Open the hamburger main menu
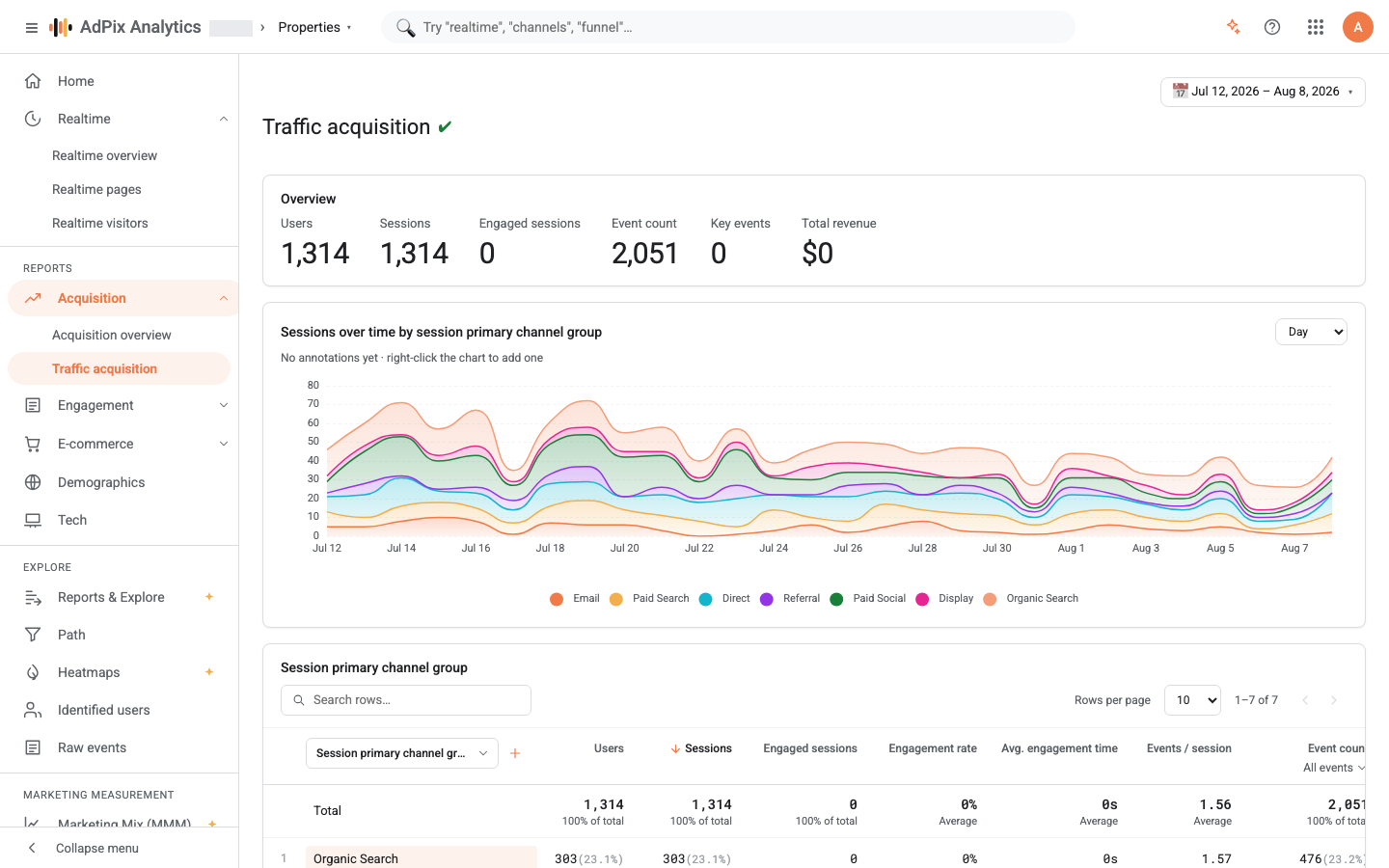Screen dimensions: 1389x868 pos(32,28)
